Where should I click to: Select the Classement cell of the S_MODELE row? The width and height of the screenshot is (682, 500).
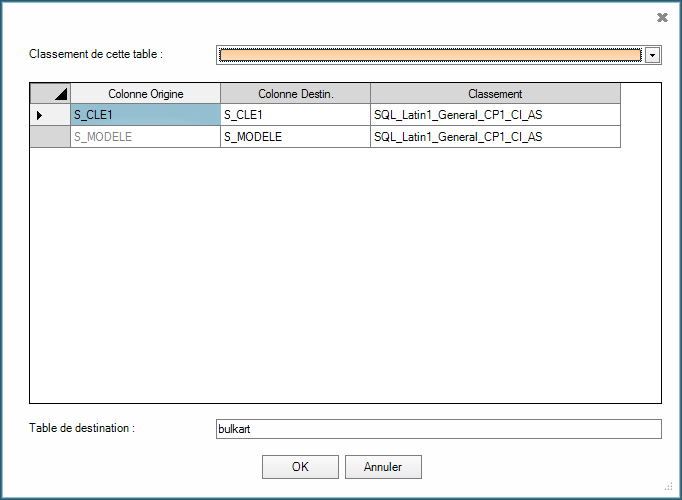(495, 137)
